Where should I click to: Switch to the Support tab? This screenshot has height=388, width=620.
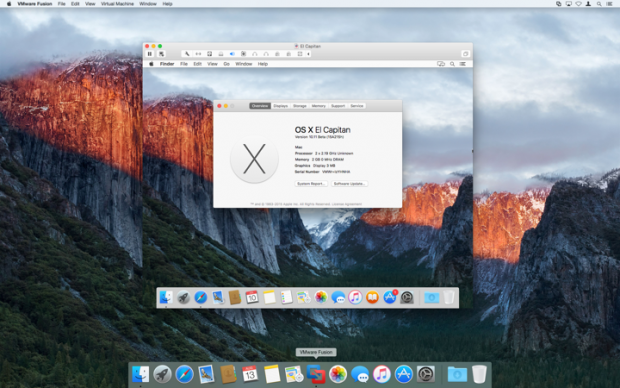click(x=338, y=106)
